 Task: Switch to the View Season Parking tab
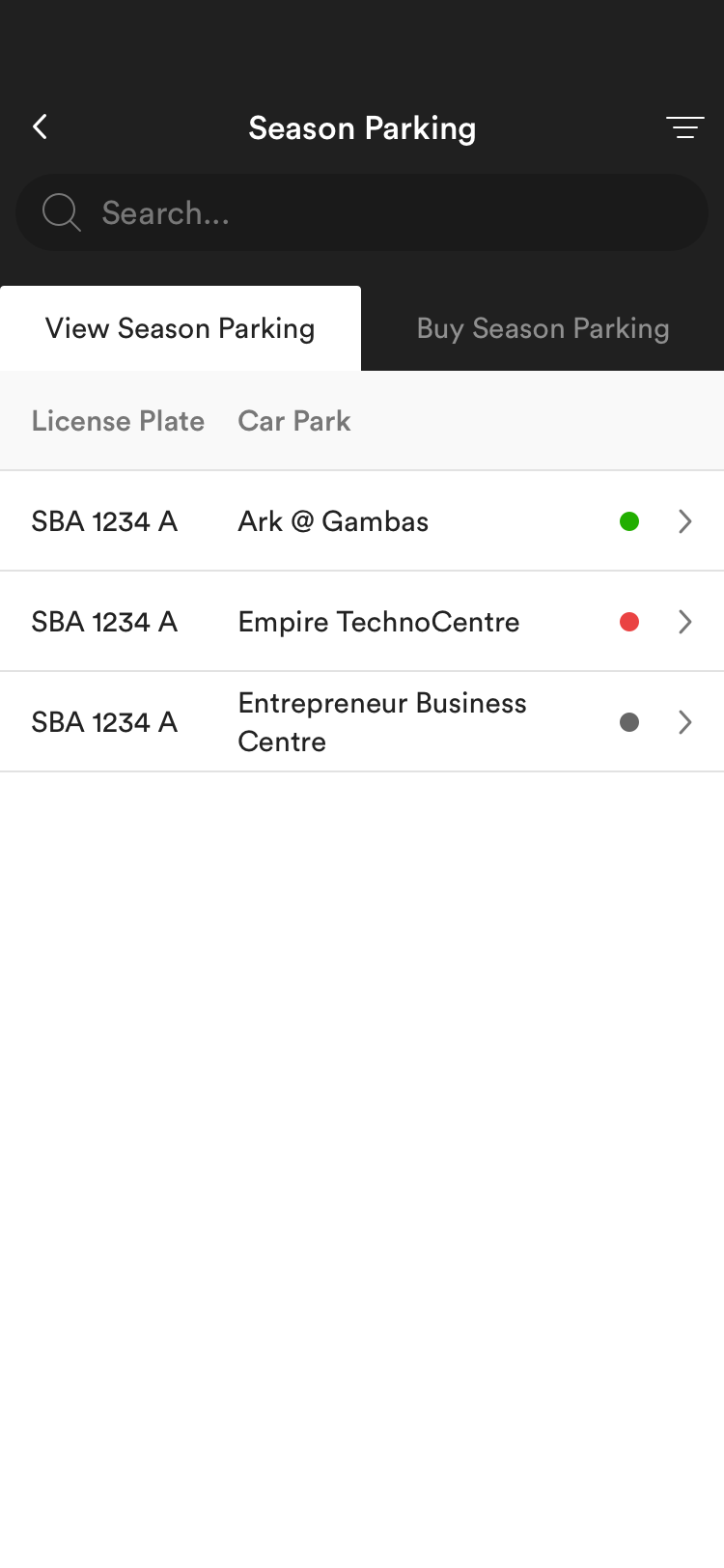coord(181,328)
